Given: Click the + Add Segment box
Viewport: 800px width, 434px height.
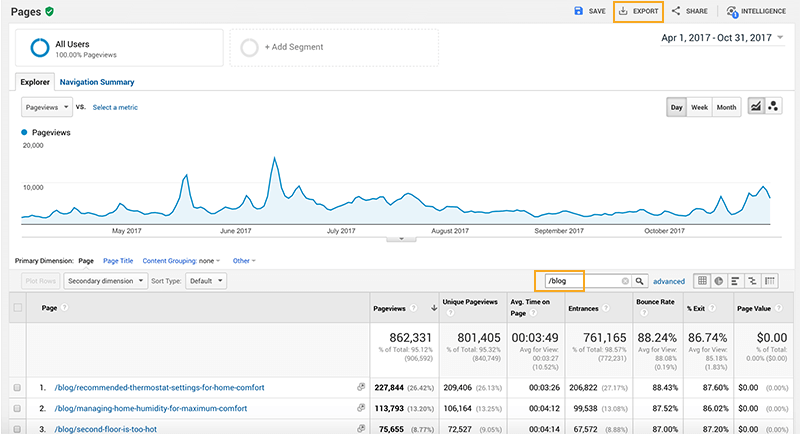Looking at the screenshot, I should (x=334, y=47).
